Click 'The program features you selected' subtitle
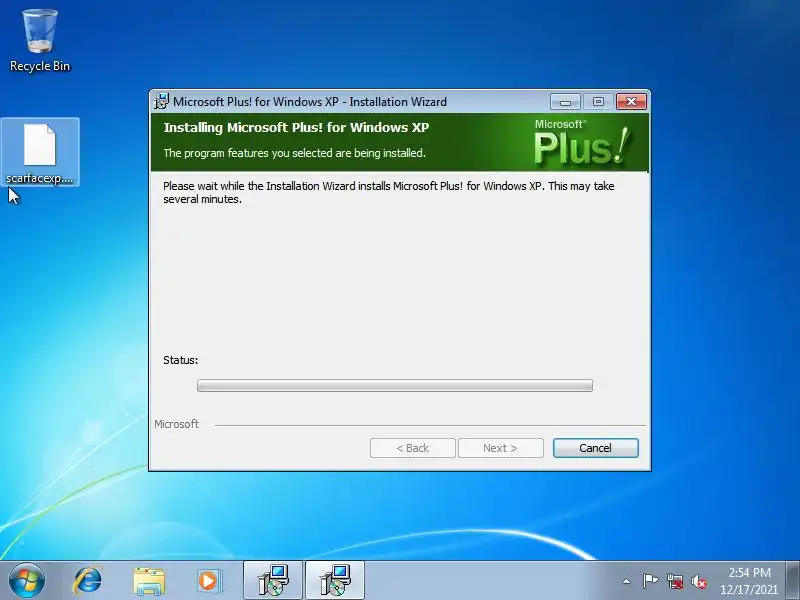Image resolution: width=800 pixels, height=600 pixels. point(294,153)
